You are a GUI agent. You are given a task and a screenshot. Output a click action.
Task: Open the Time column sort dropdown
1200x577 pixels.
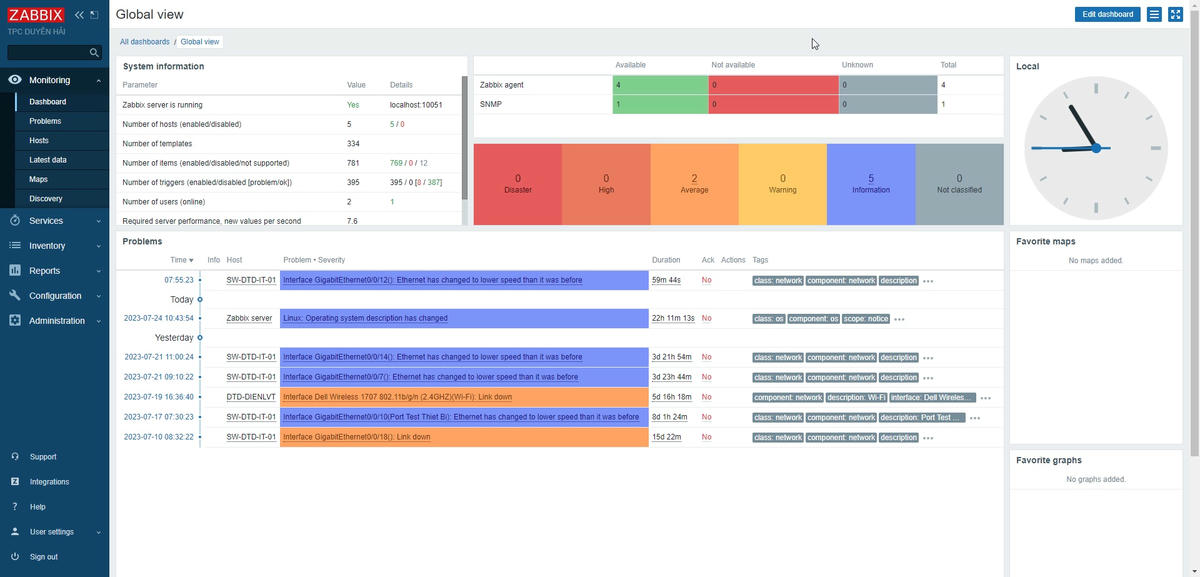[x=181, y=259]
